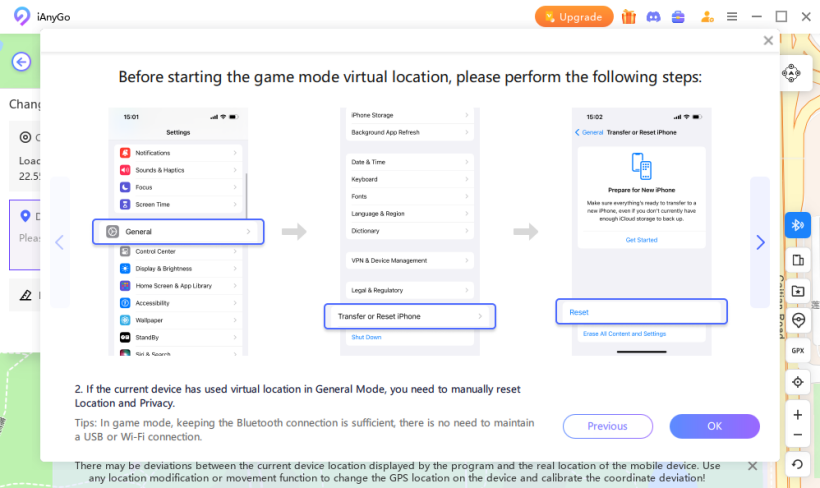Click the target icon in left panel
The height and width of the screenshot is (488, 820).
tap(25, 138)
